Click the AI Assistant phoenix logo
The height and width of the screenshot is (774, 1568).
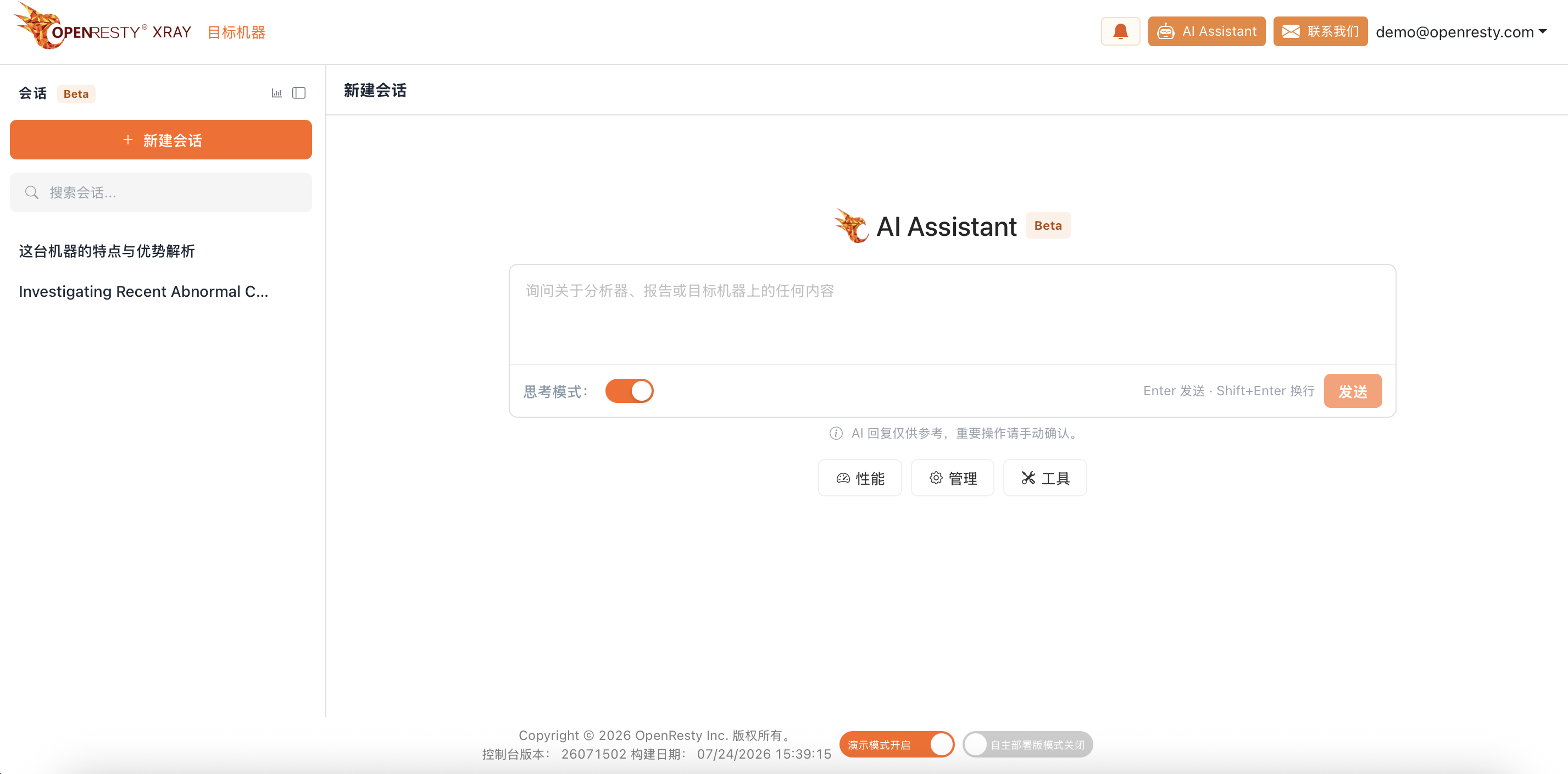point(851,226)
